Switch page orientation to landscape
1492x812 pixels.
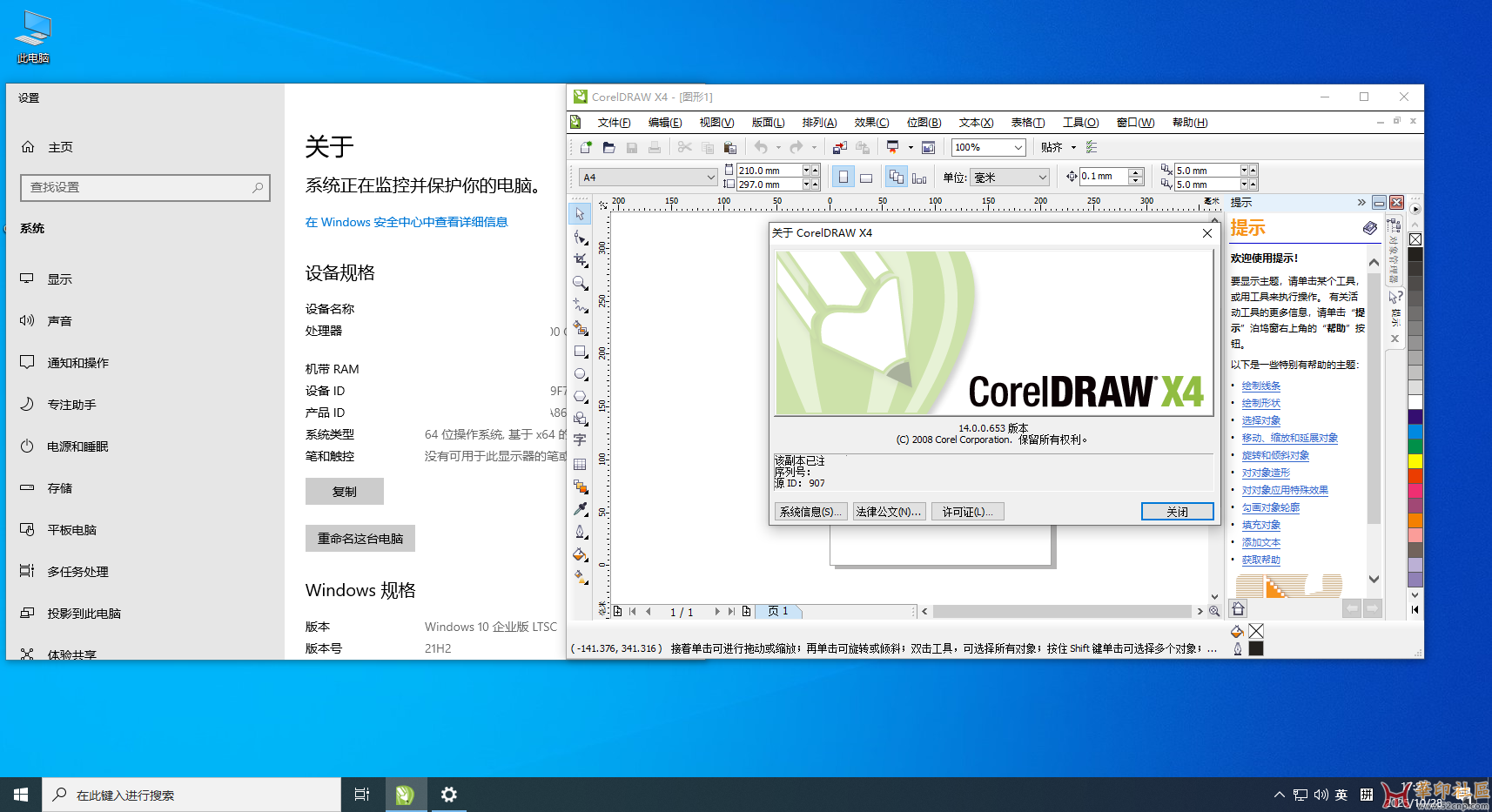click(866, 177)
